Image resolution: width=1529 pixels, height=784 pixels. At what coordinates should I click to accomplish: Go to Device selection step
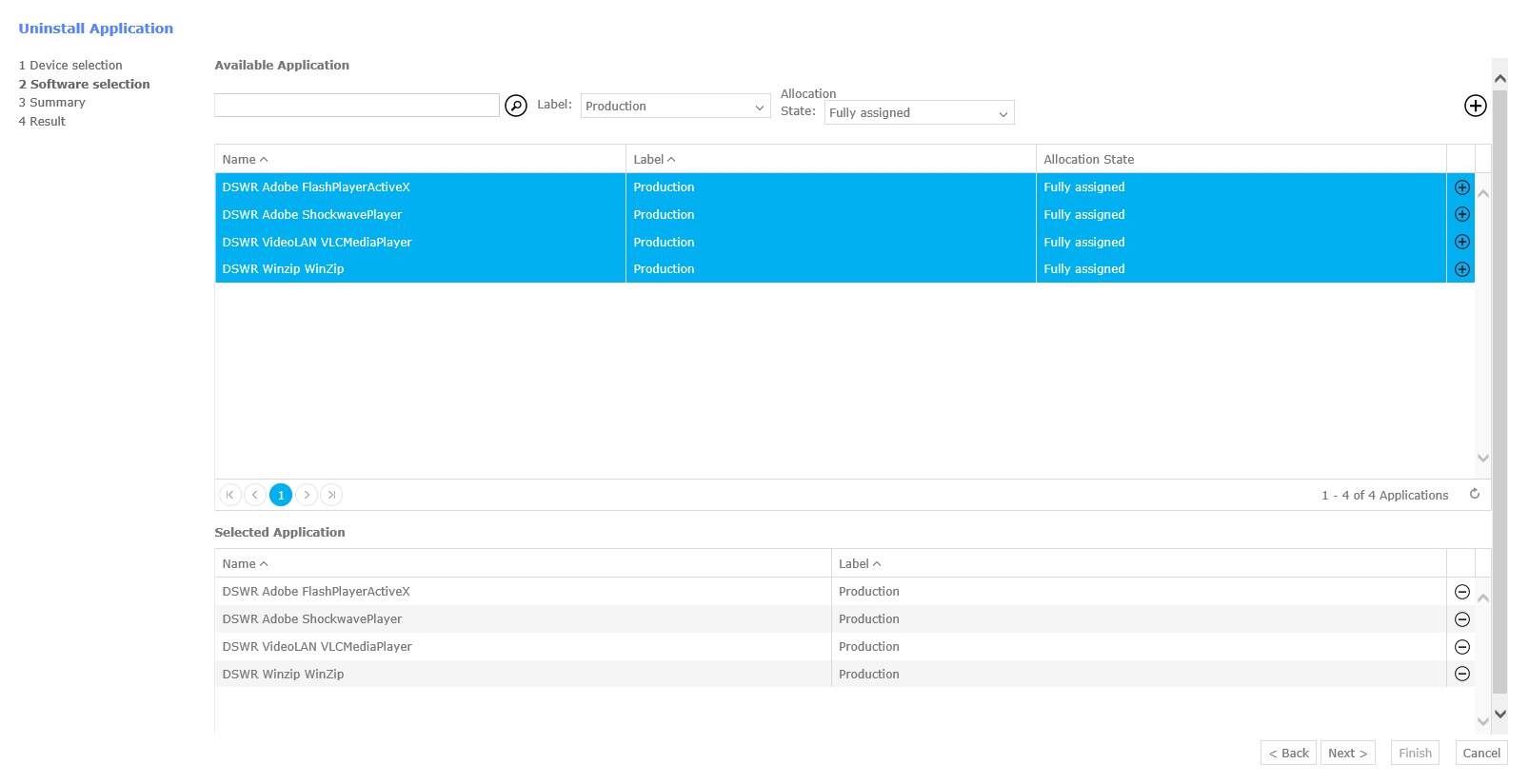click(x=70, y=66)
